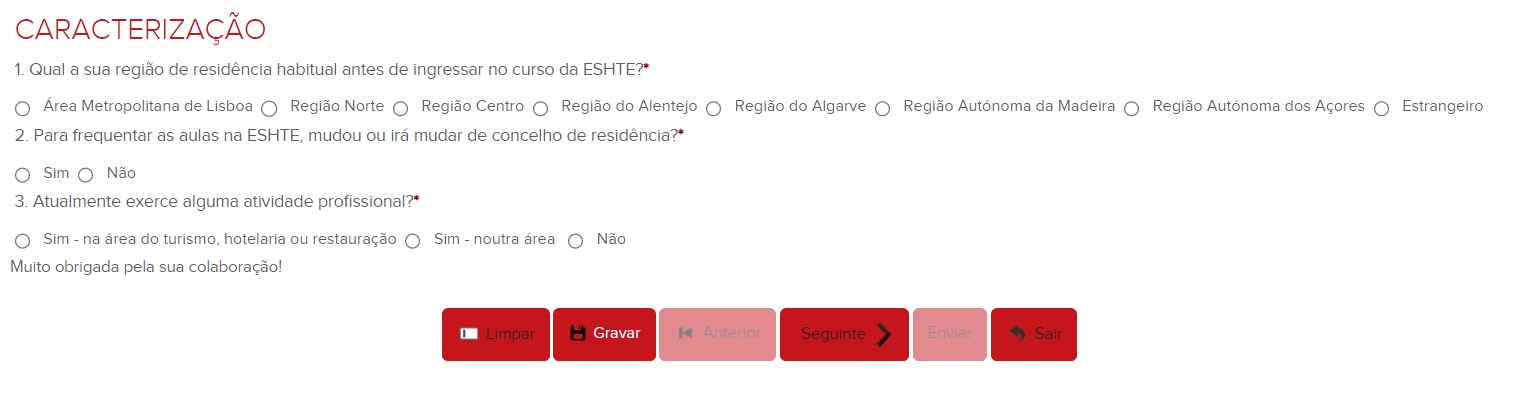Answer Não to changing concelho de residência
1537x400 pixels.
click(86, 174)
